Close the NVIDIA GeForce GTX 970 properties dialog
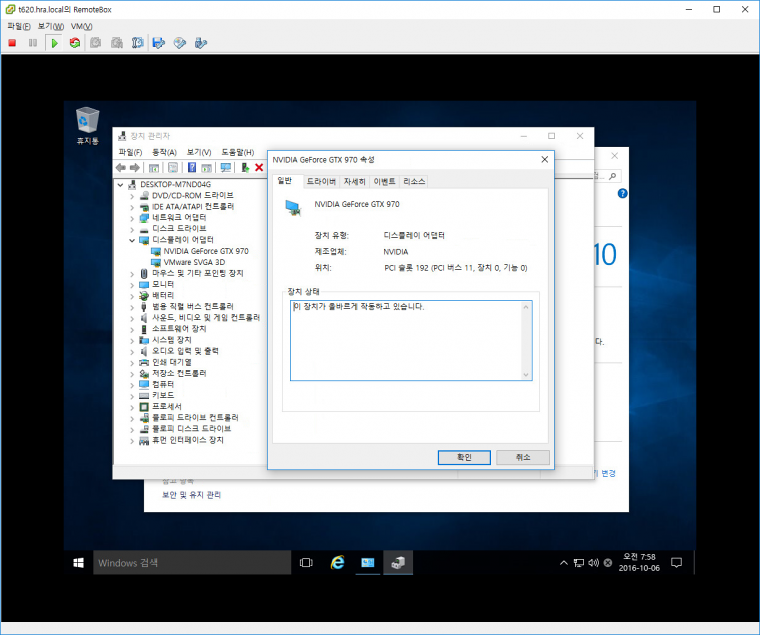 coord(544,159)
